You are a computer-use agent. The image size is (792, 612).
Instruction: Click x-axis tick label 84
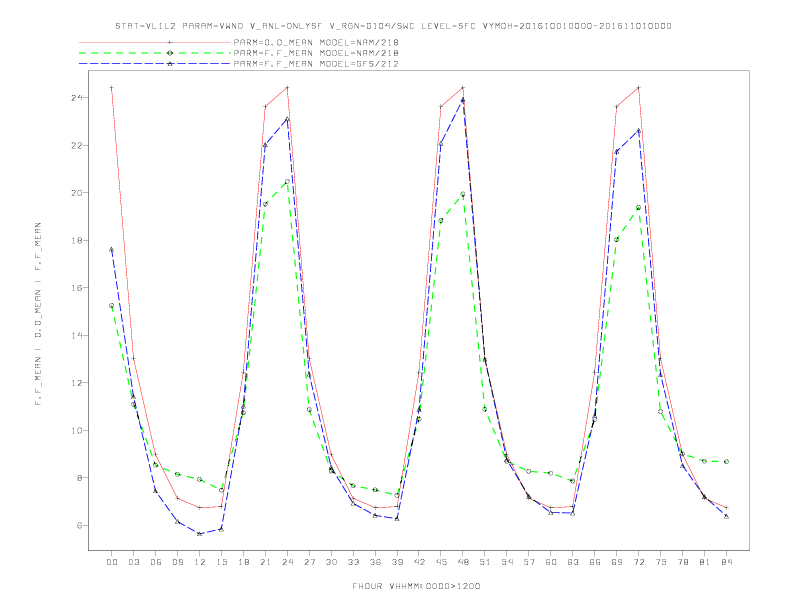726,562
